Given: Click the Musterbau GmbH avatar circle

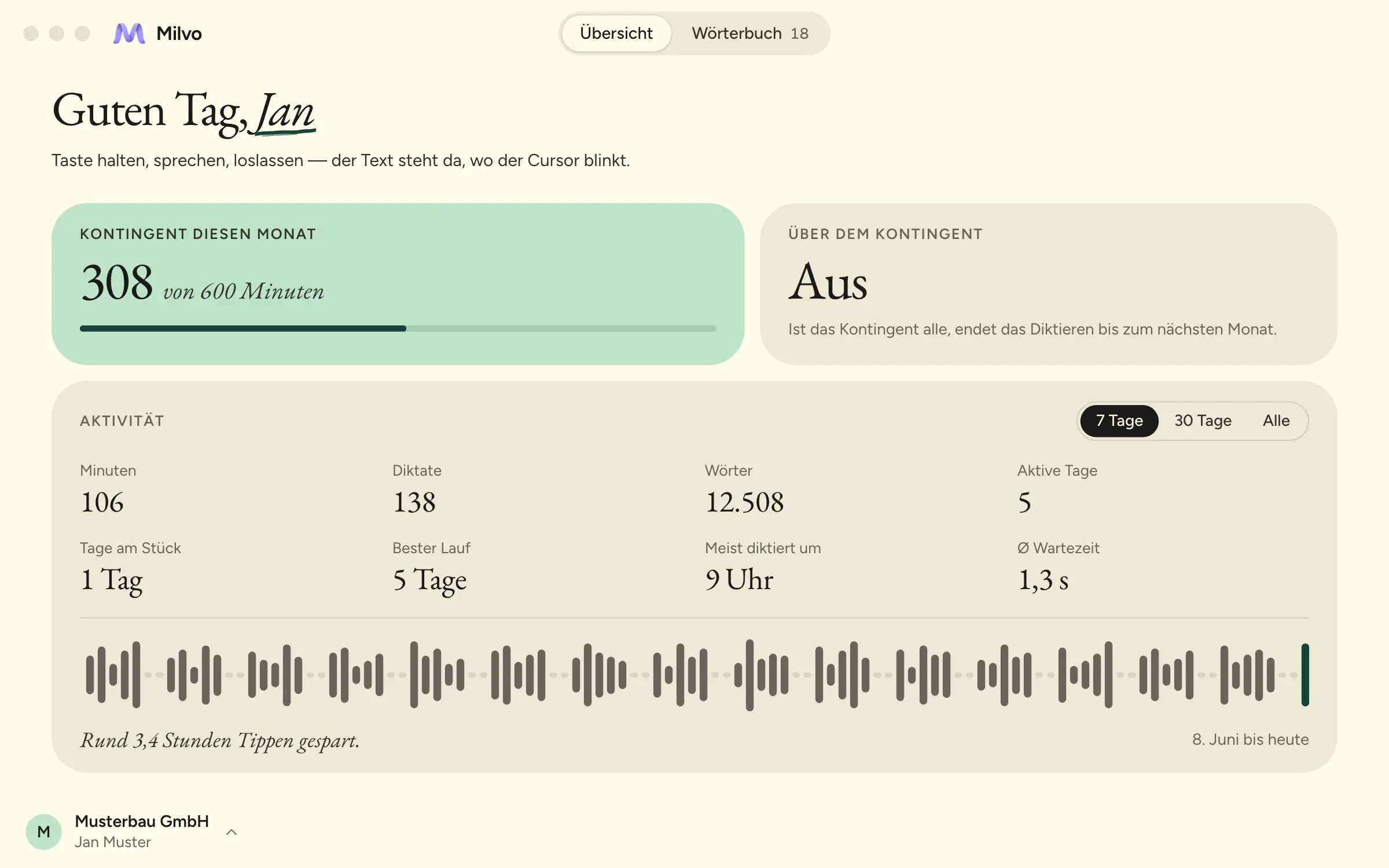Looking at the screenshot, I should point(44,832).
